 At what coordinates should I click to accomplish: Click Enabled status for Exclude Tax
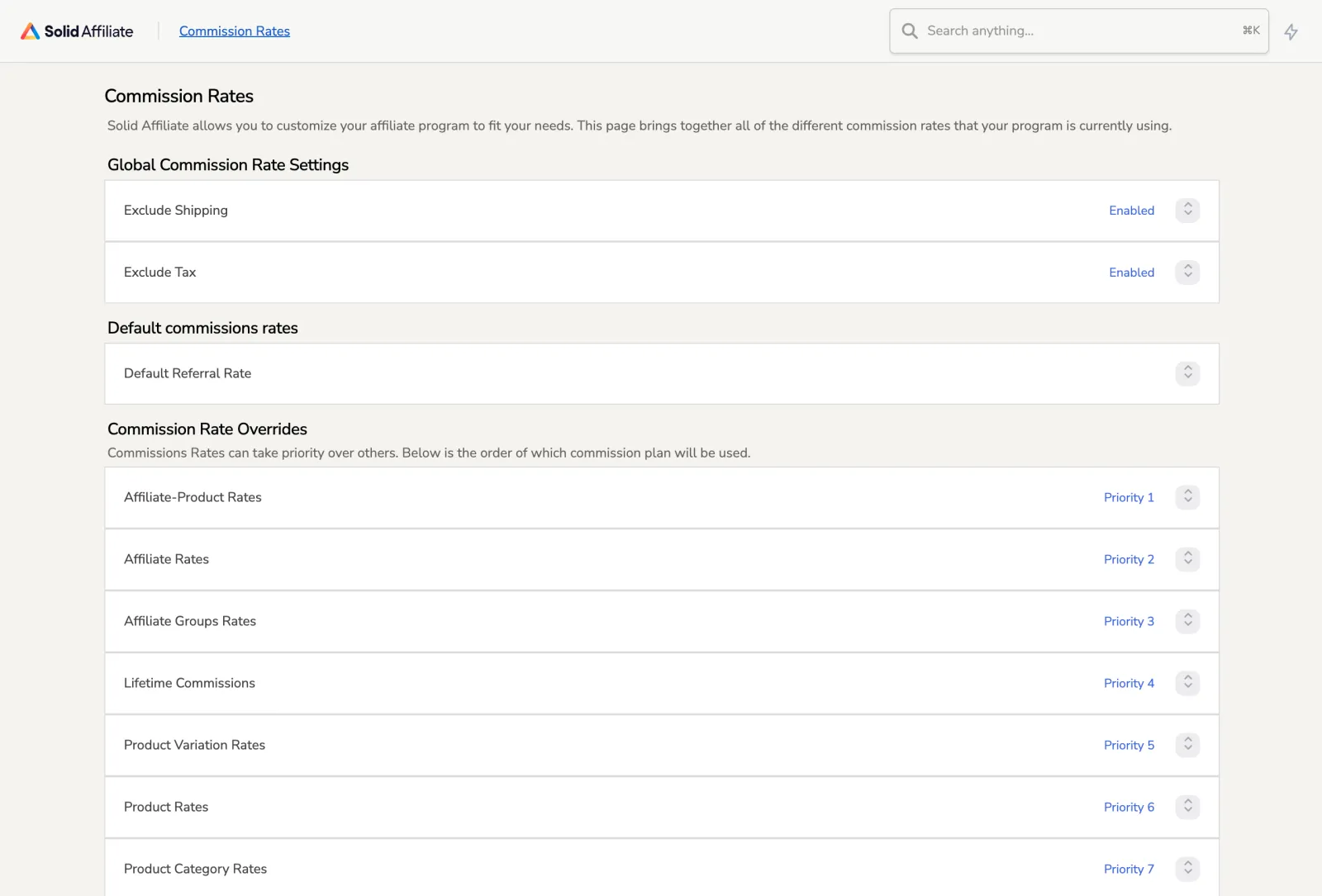point(1131,273)
